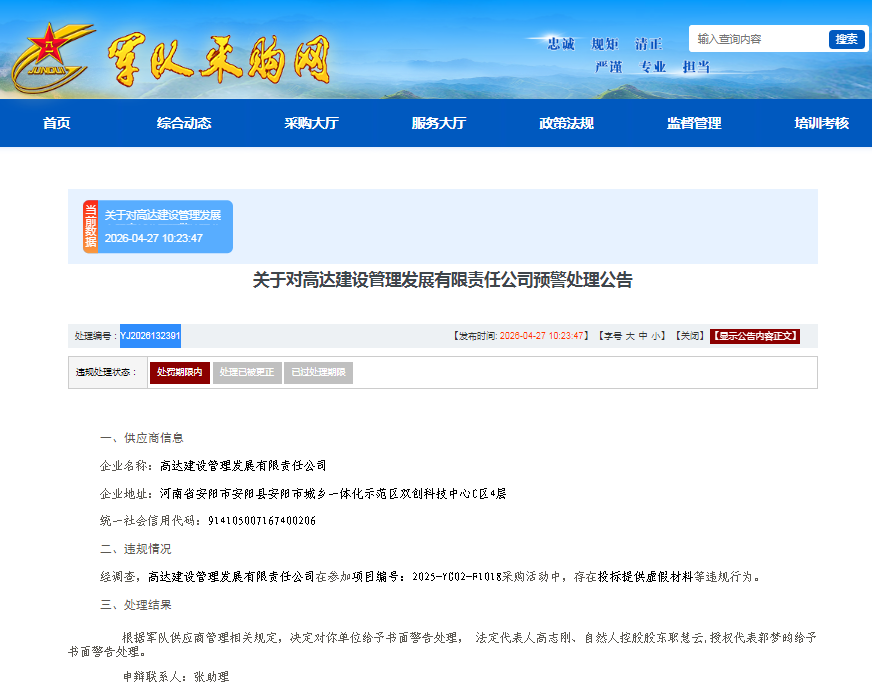Image resolution: width=872 pixels, height=685 pixels.
Task: Open the 综合动态 navigation item
Action: (x=184, y=123)
